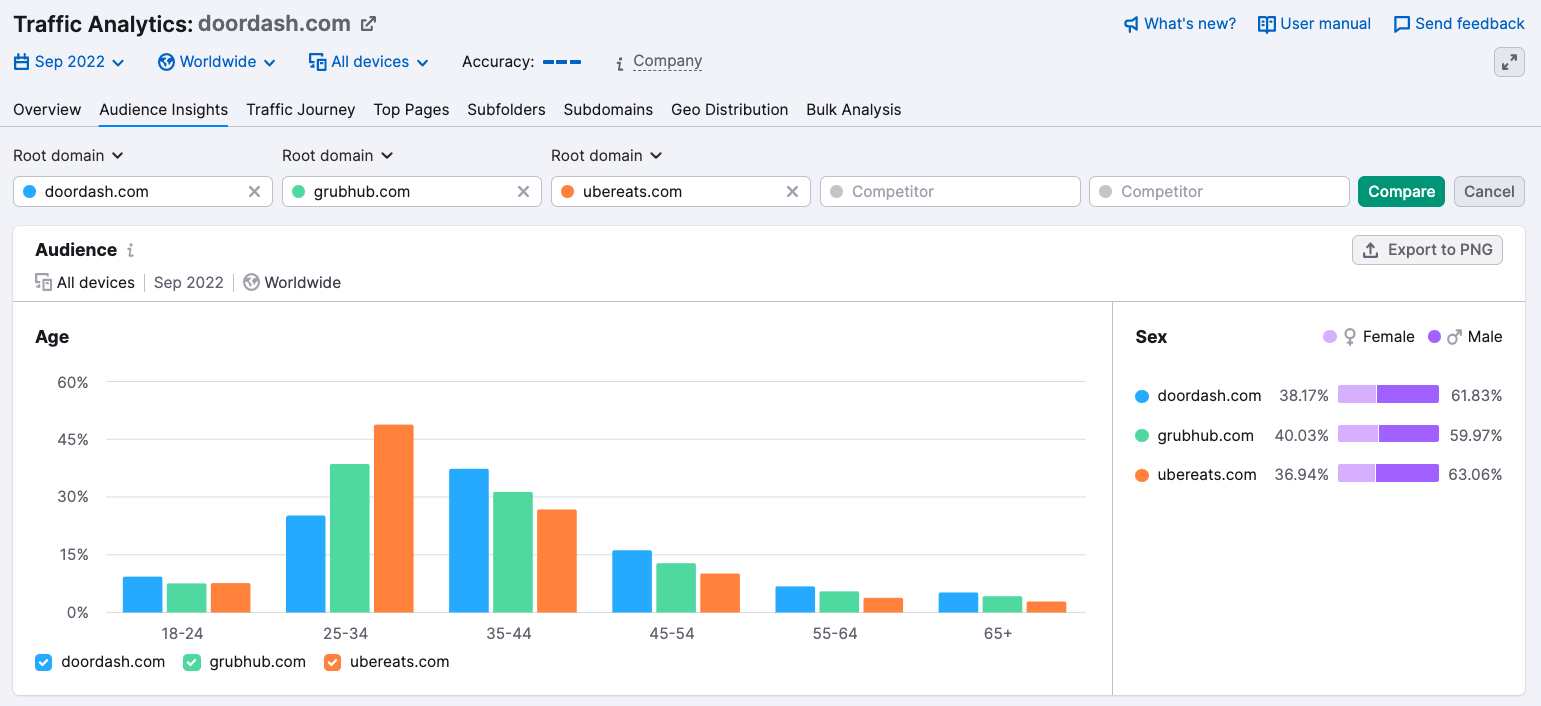Open the Bulk Analysis tab
The height and width of the screenshot is (706, 1541).
pos(854,110)
